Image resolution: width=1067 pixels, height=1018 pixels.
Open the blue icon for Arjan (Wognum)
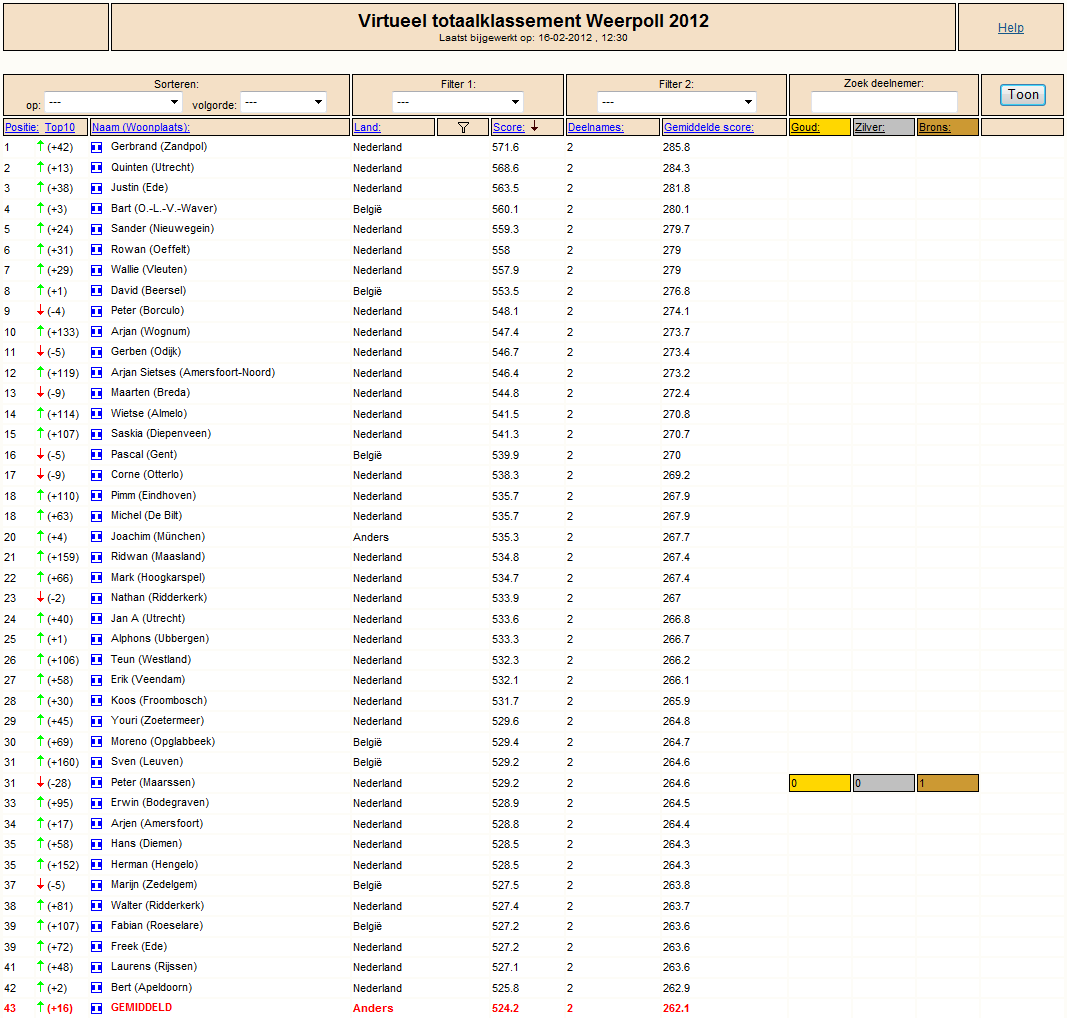coord(97,332)
